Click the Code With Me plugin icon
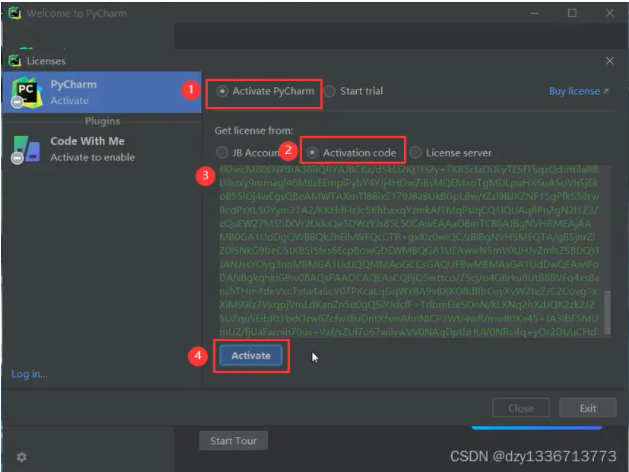 pos(26,149)
